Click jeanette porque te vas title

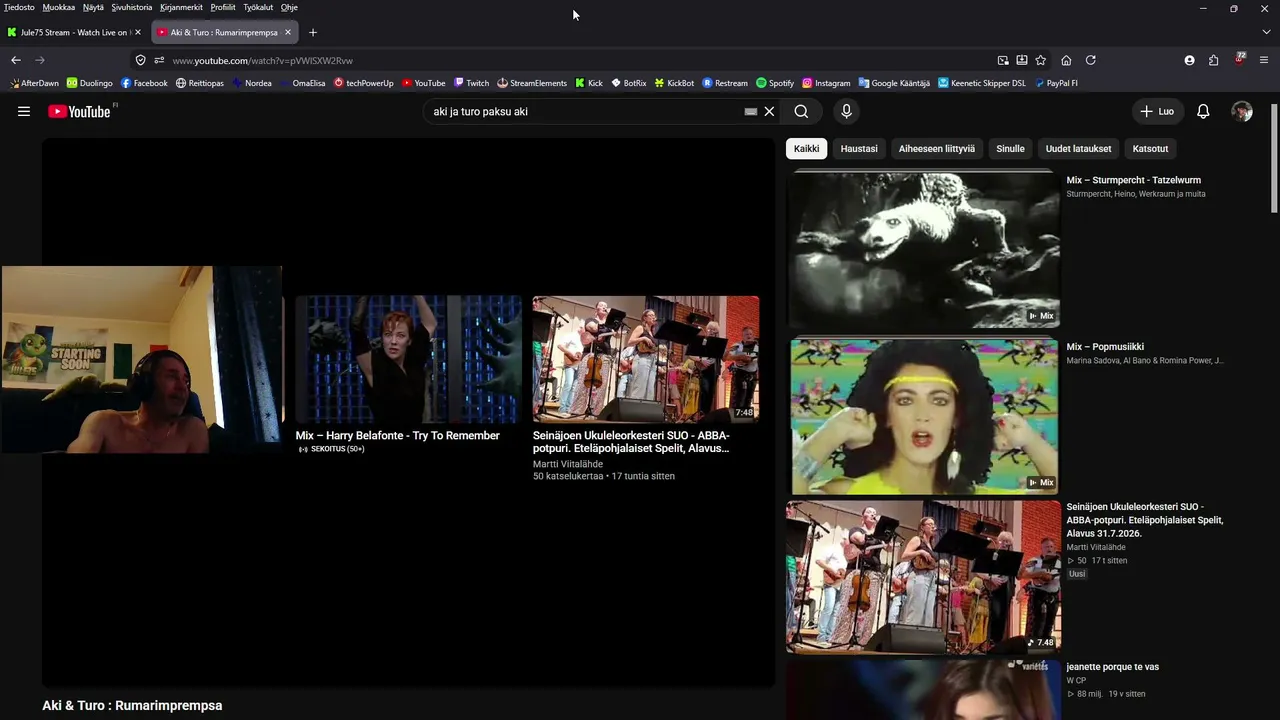[x=1112, y=667]
